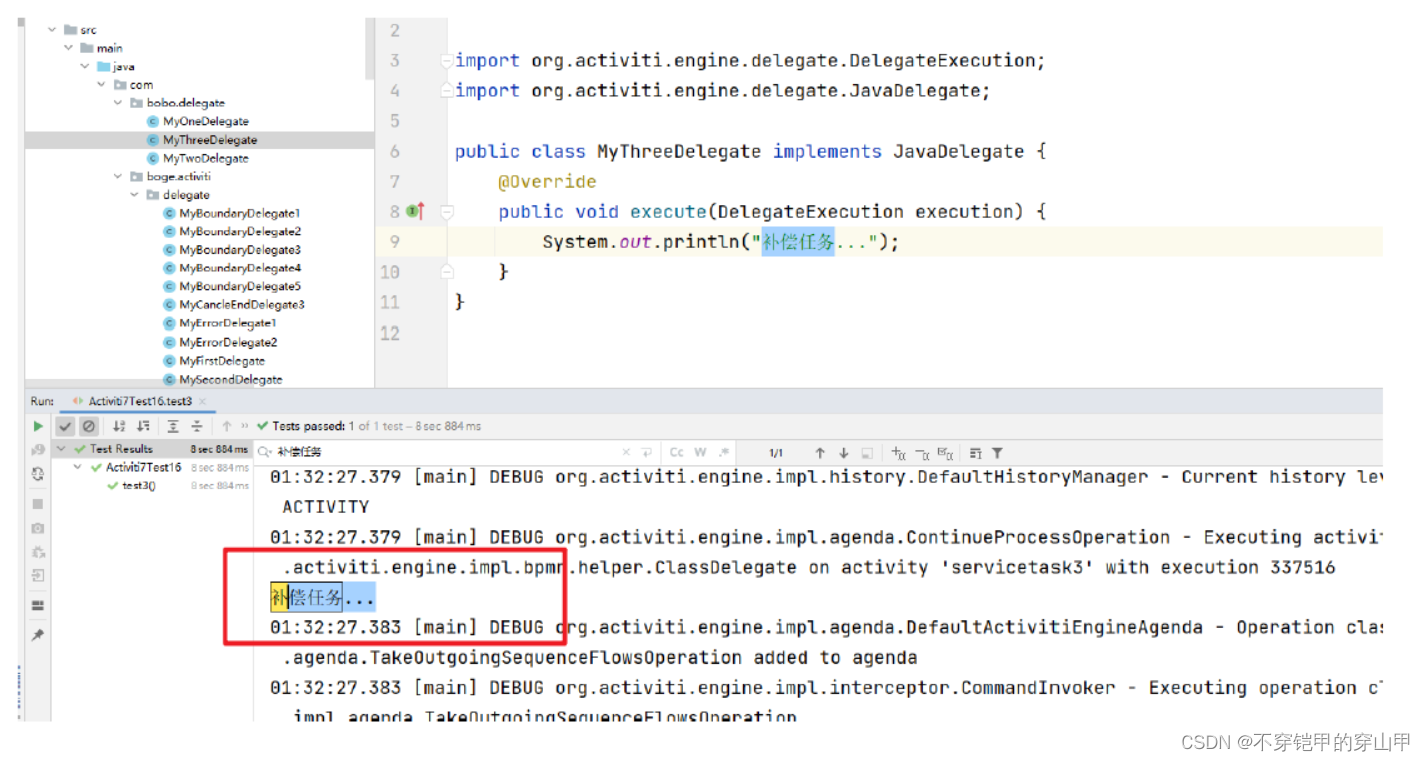Toggle Match Case Cc option
1425x761 pixels.
tap(677, 452)
